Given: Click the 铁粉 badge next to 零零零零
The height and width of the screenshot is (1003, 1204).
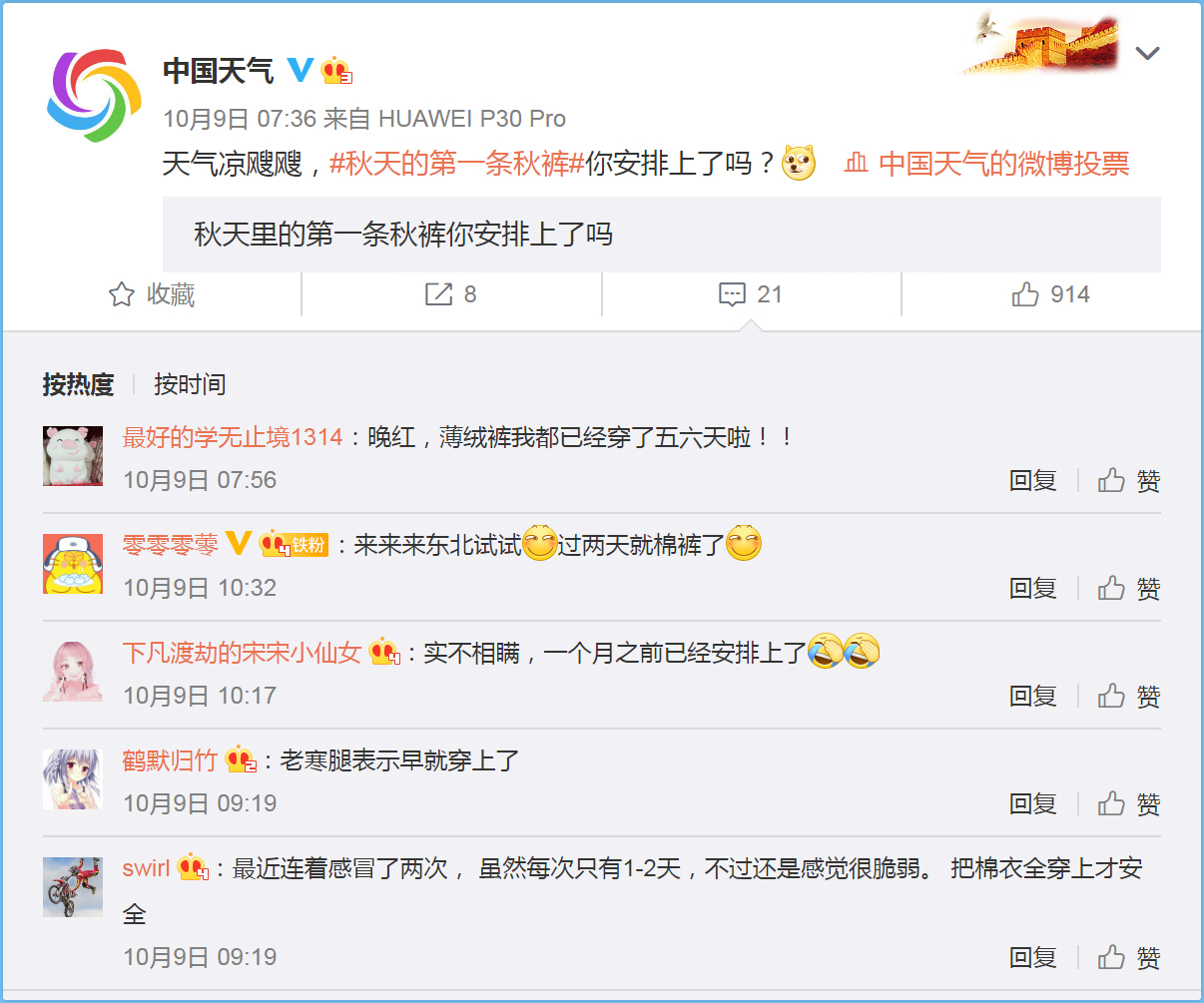Looking at the screenshot, I should tap(295, 544).
